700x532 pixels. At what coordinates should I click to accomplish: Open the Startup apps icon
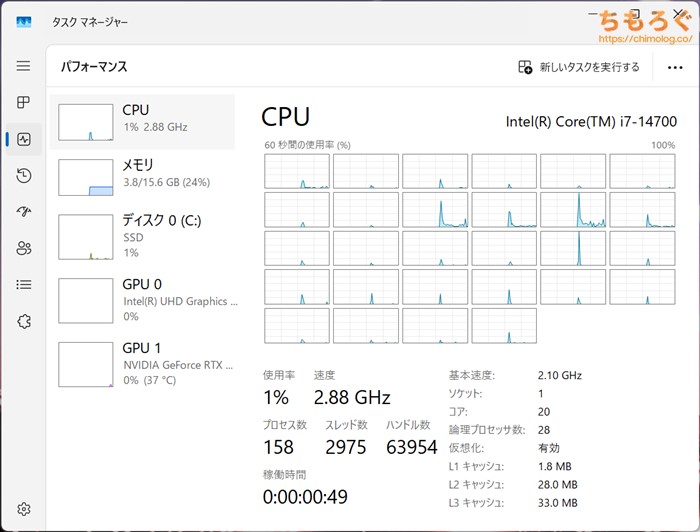(24, 212)
